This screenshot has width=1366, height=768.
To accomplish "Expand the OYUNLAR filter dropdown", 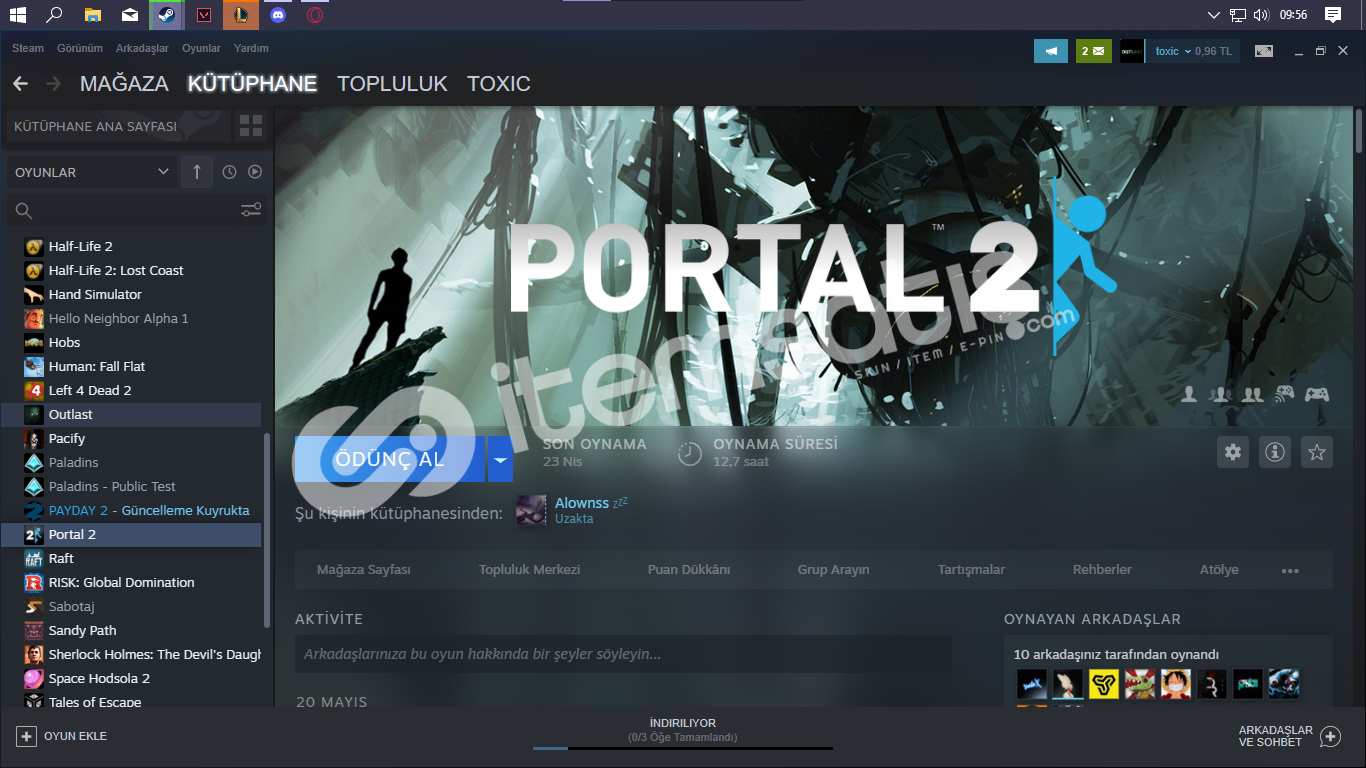I will (x=92, y=172).
